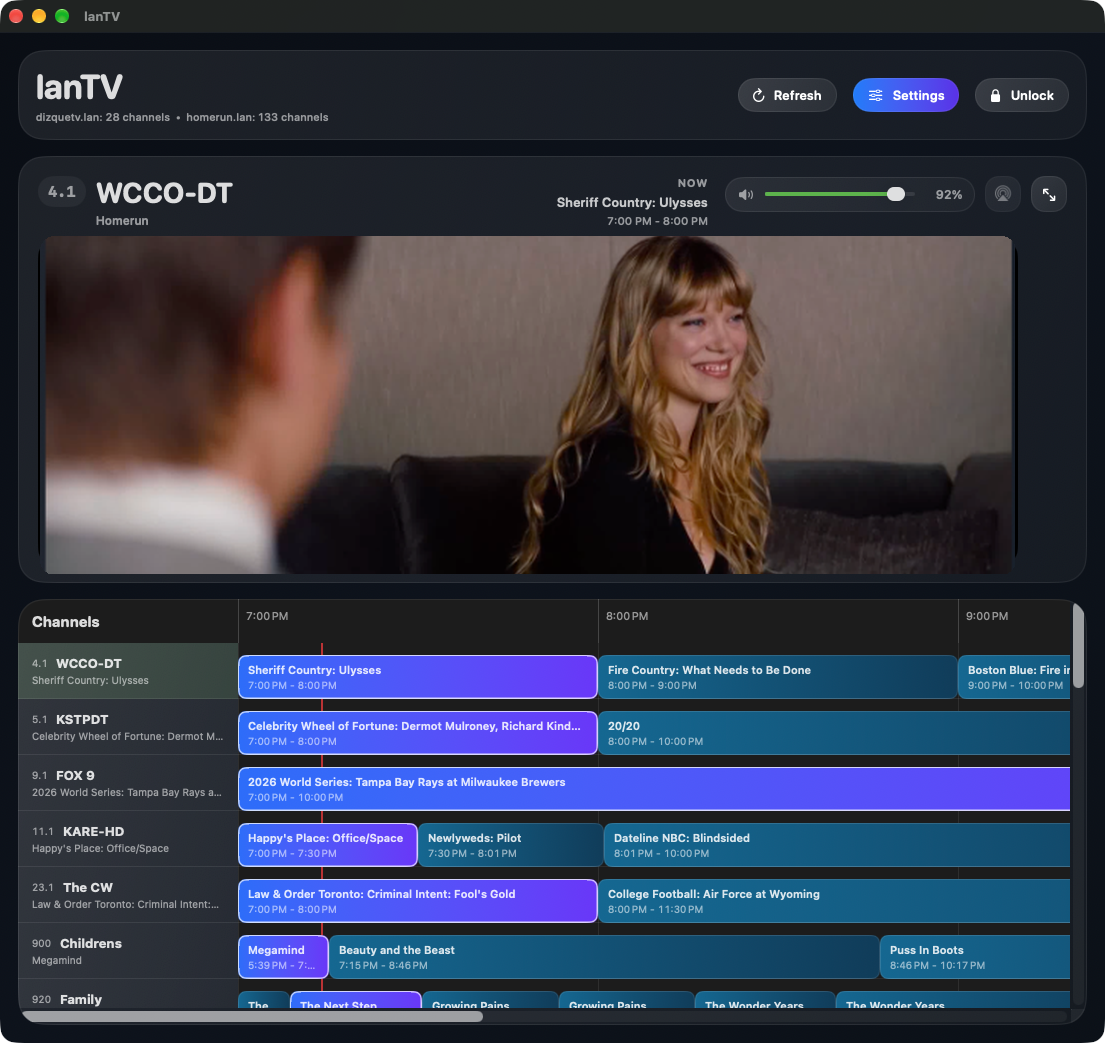Click the horizontal guide scrollbar
The width and height of the screenshot is (1105, 1043).
[x=252, y=1016]
